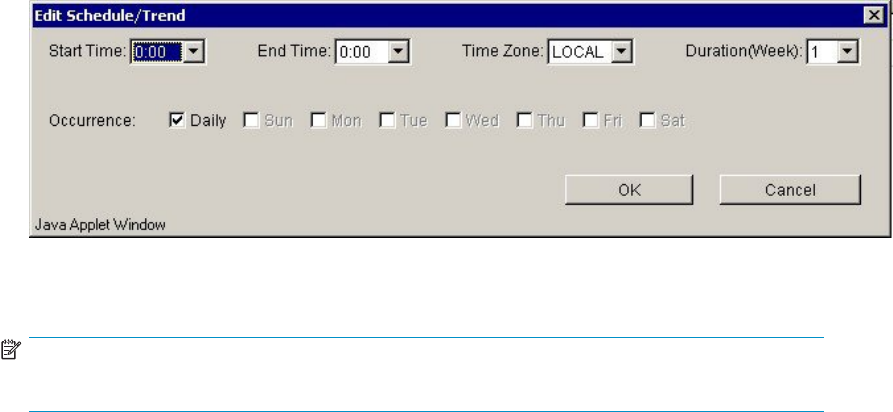Image resolution: width=893 pixels, height=412 pixels.
Task: Select the LOCAL time zone field
Action: (x=578, y=52)
